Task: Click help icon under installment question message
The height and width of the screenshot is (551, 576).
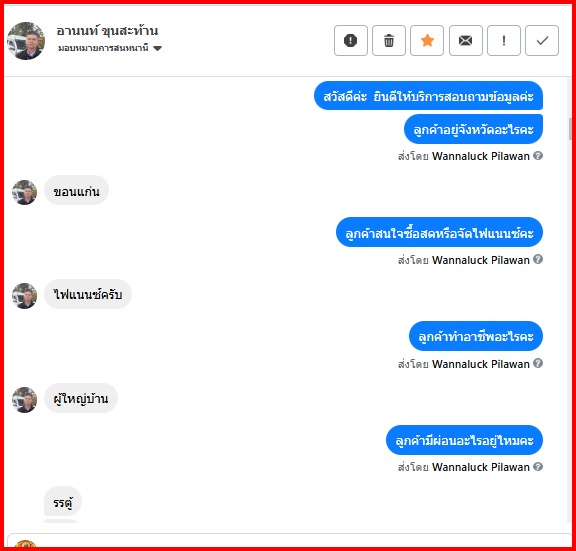Action: click(x=538, y=467)
